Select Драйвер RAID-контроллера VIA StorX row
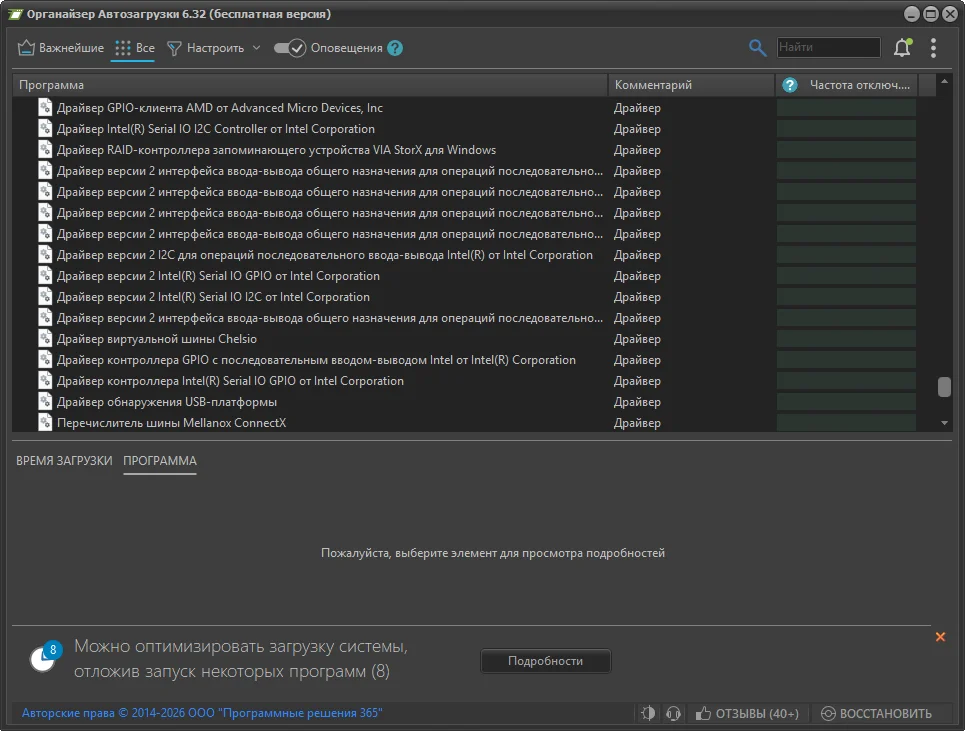This screenshot has width=965, height=731. pyautogui.click(x=465, y=150)
